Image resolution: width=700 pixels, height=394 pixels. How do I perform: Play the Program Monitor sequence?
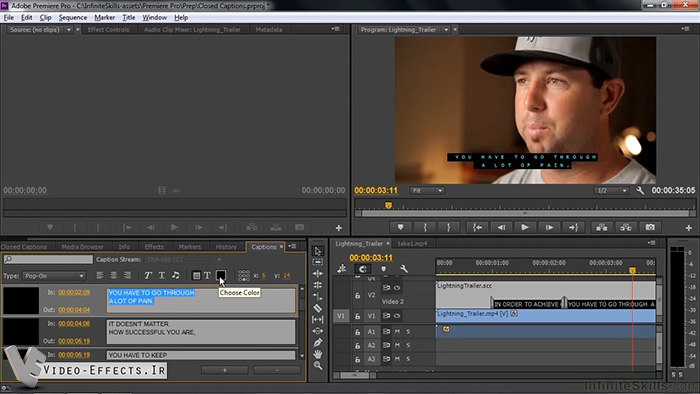(x=525, y=228)
